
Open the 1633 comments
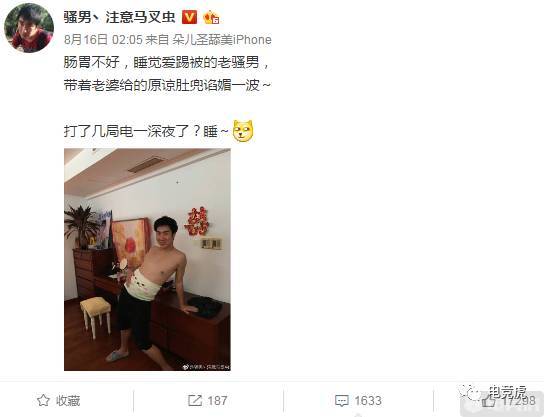(368, 401)
